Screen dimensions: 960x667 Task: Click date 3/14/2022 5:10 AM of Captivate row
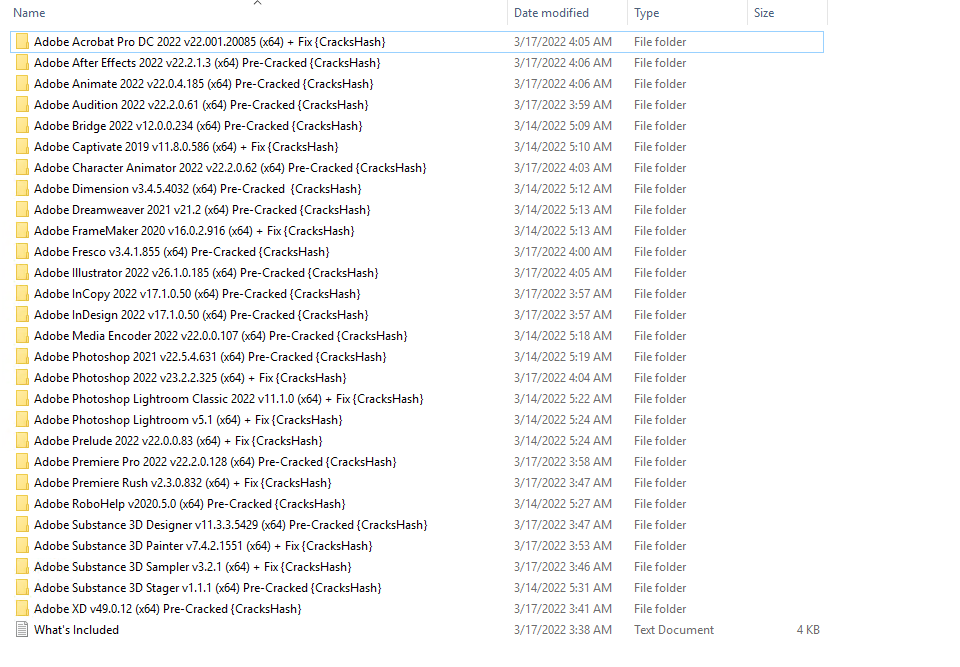(563, 146)
